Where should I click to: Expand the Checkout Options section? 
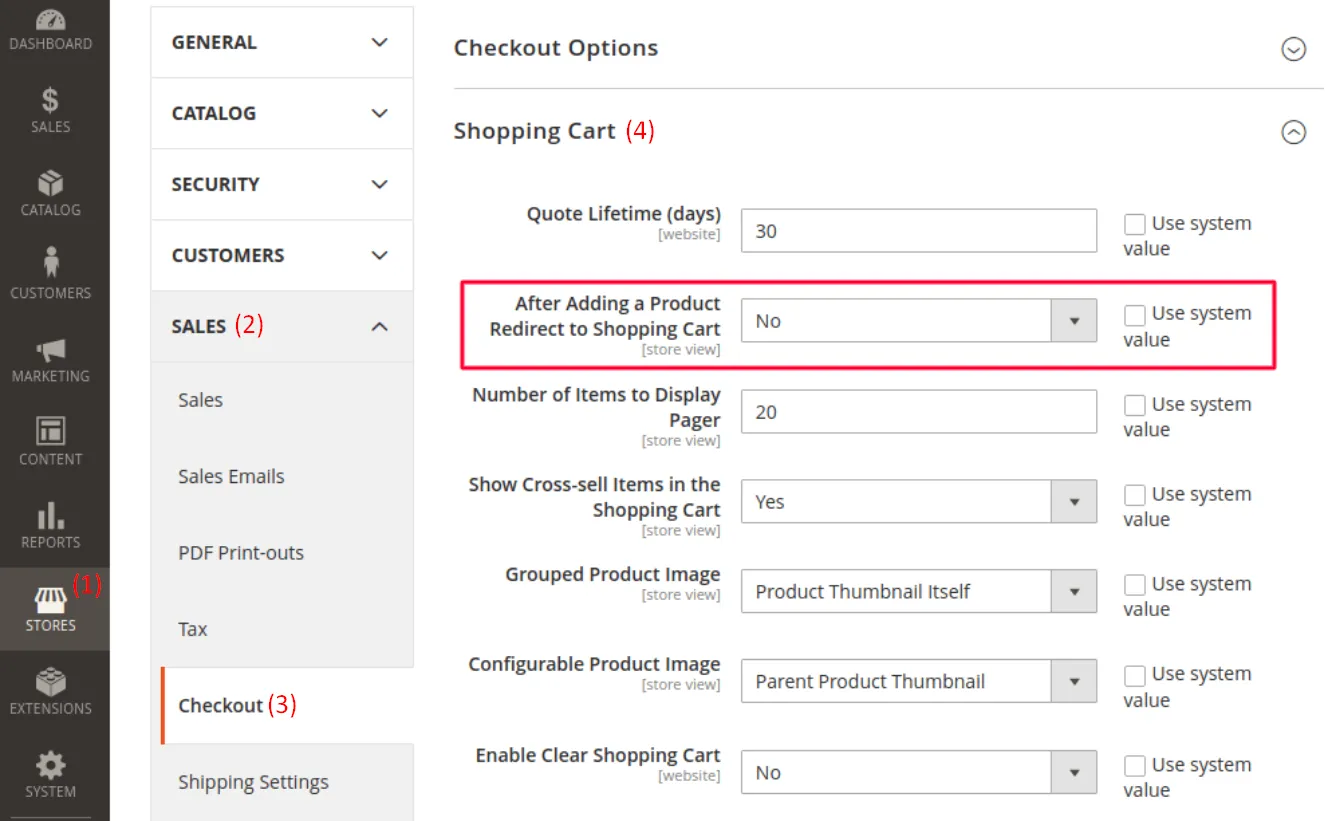coord(1294,49)
